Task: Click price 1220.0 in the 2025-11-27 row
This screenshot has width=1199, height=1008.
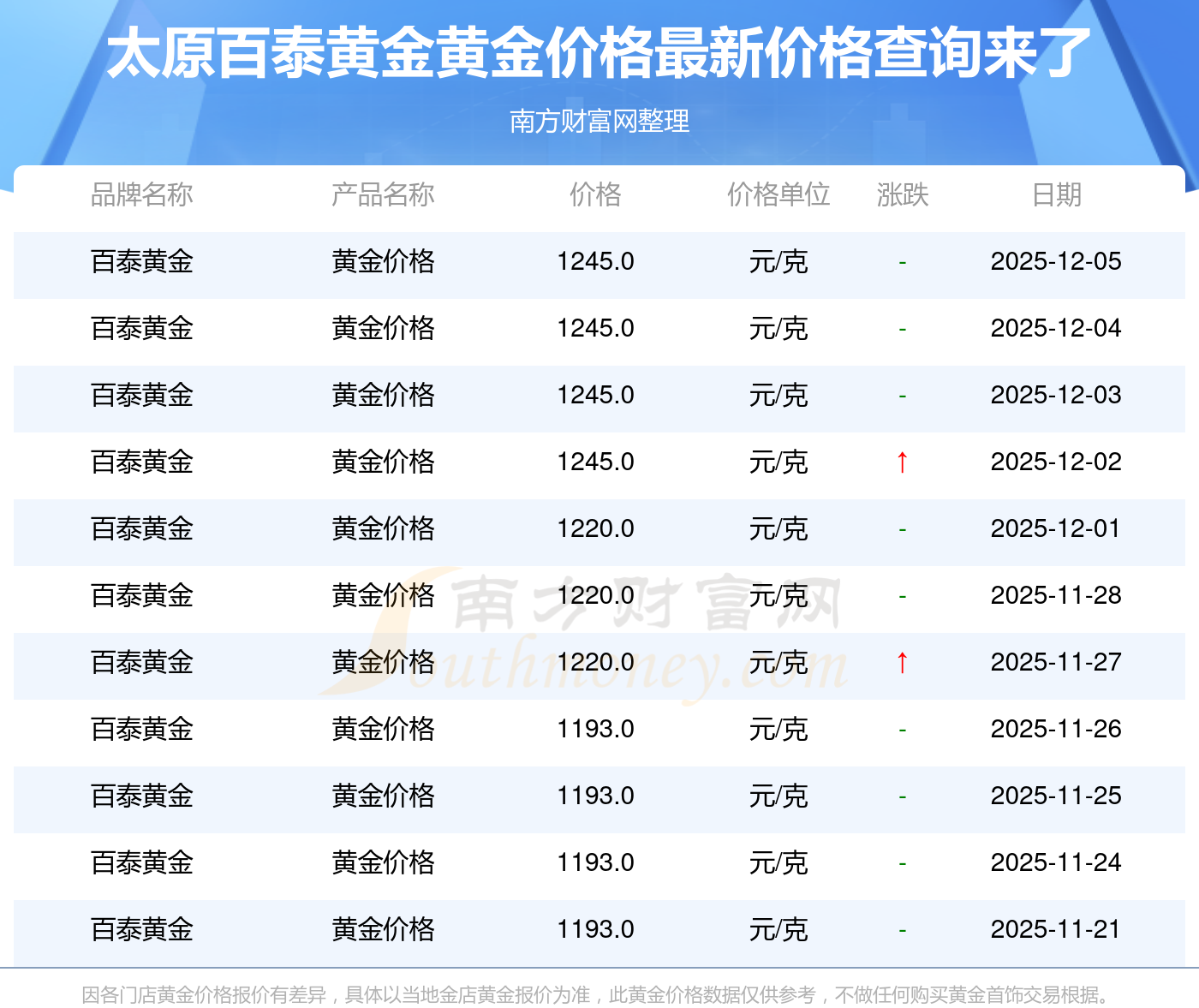Action: pos(595,663)
